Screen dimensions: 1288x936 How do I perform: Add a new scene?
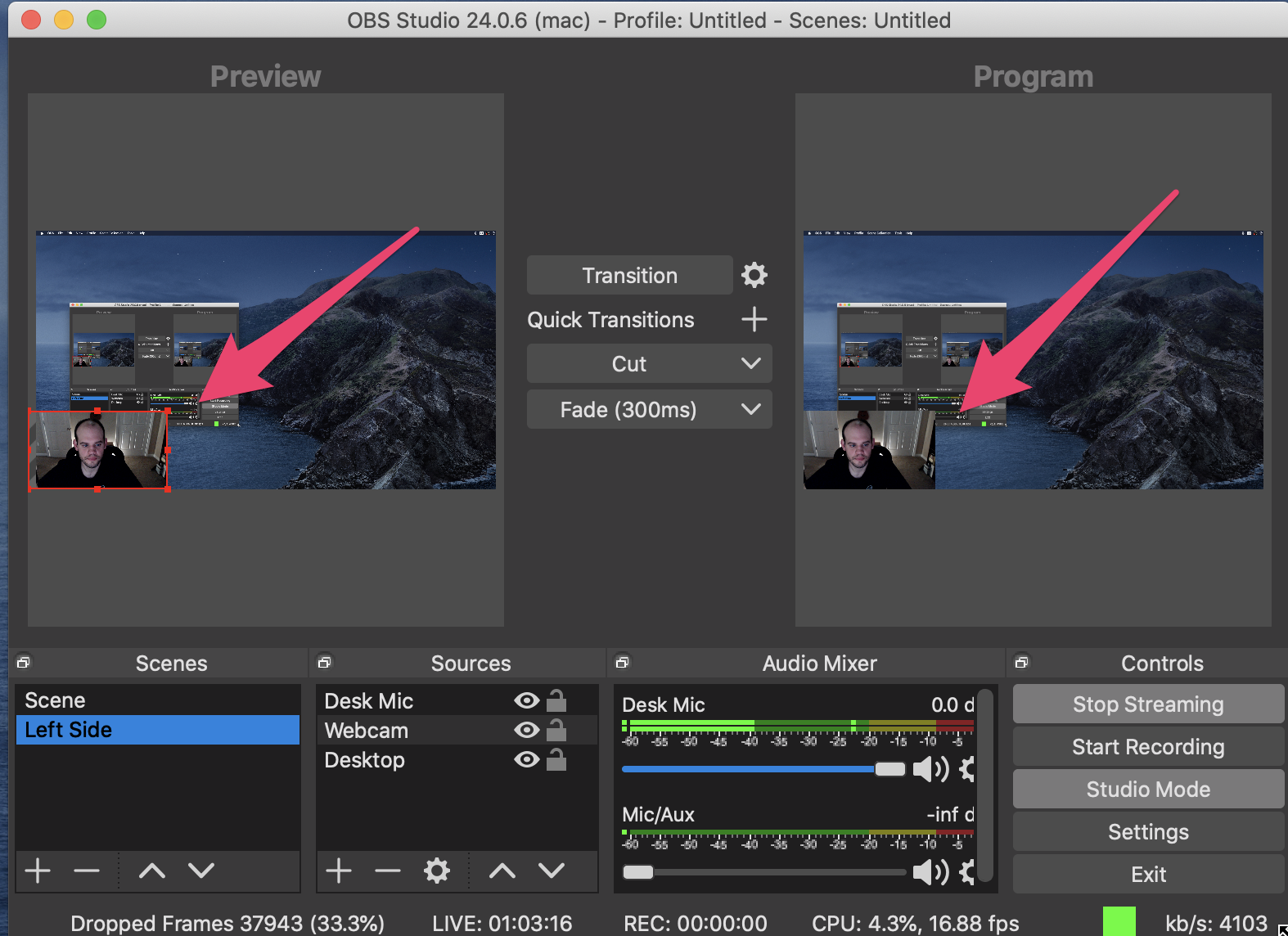coord(38,871)
